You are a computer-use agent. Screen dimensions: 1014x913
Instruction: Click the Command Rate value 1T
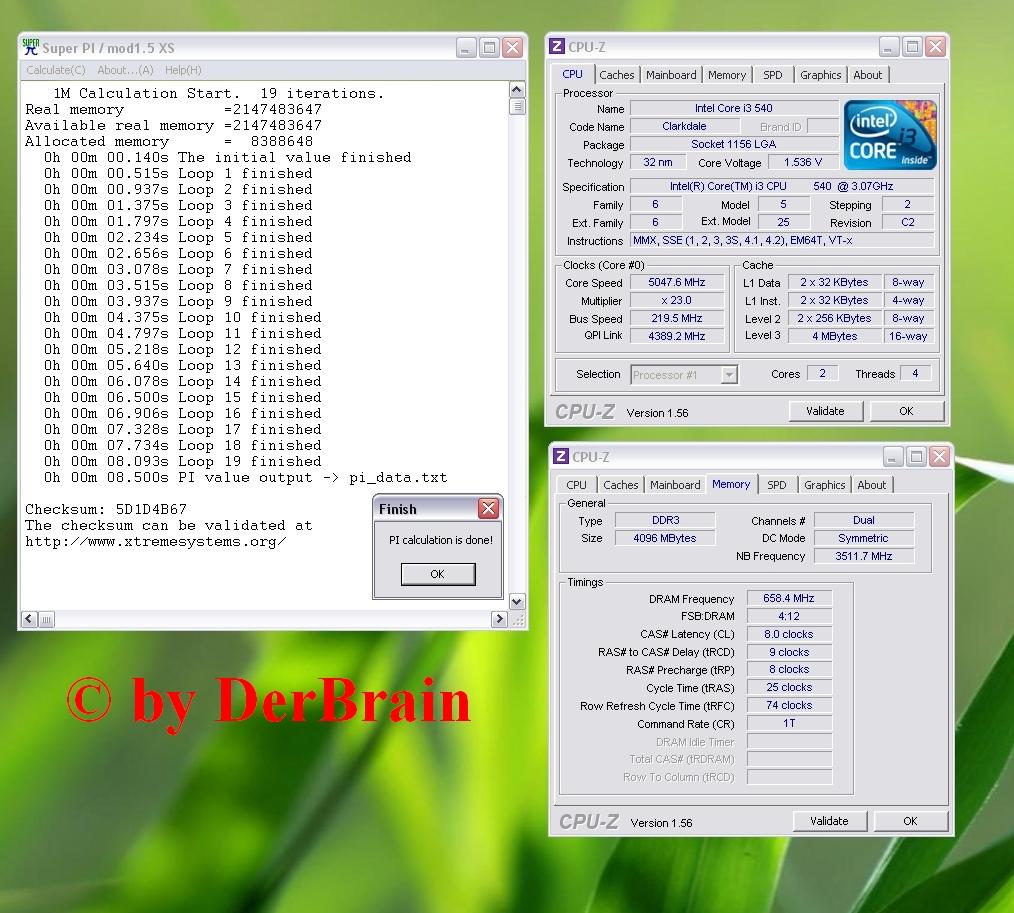coord(789,724)
